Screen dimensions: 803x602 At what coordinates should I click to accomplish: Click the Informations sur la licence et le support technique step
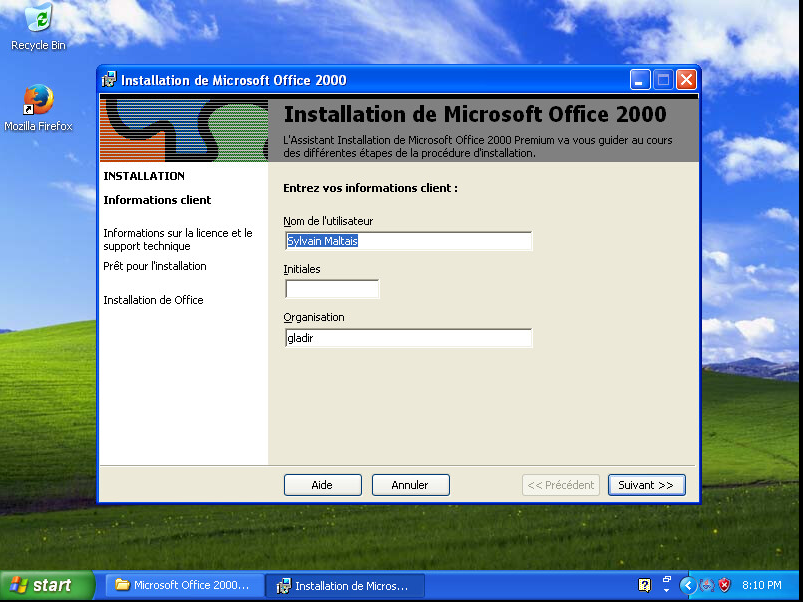pyautogui.click(x=178, y=240)
